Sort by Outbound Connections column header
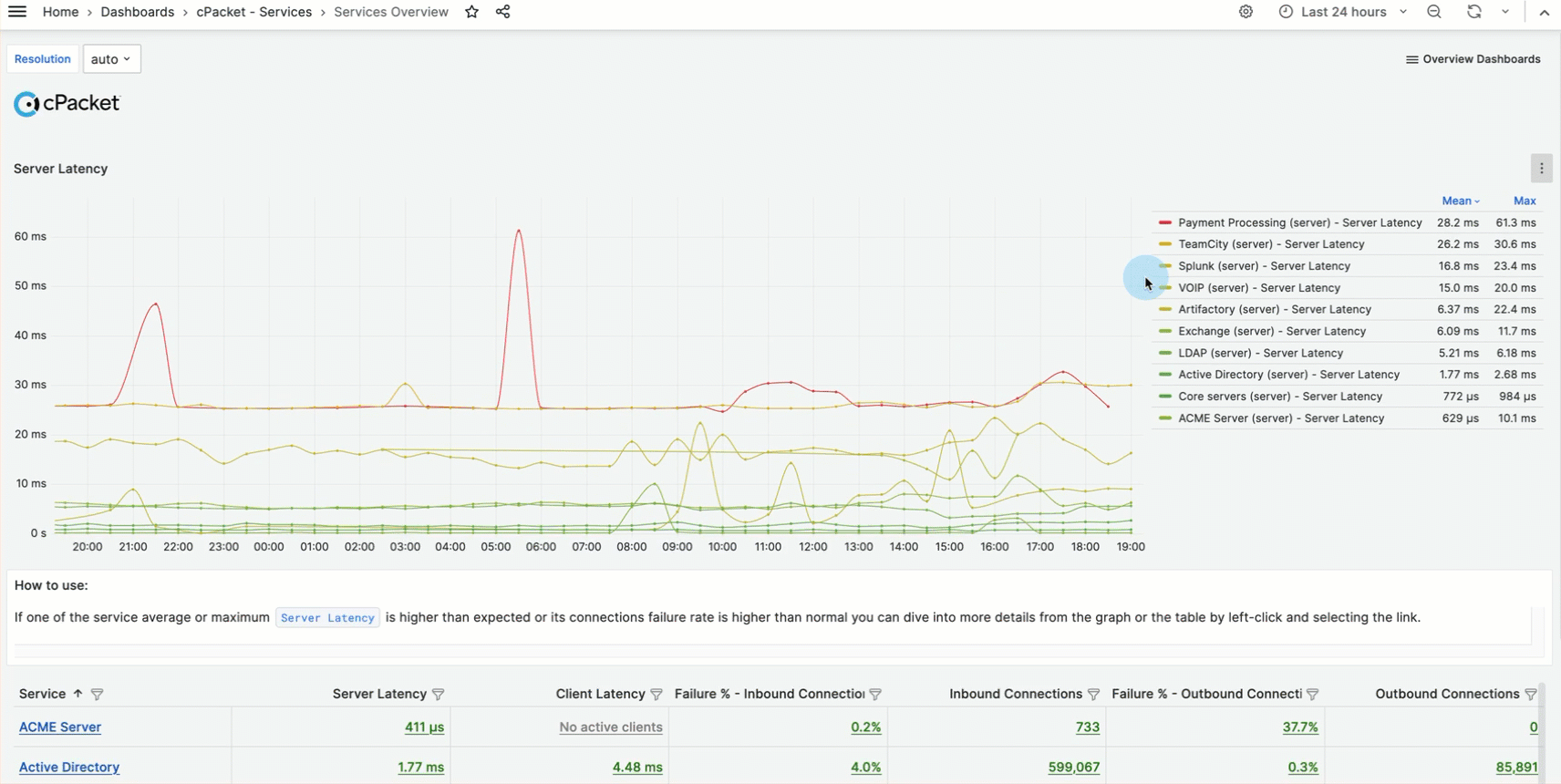Image resolution: width=1561 pixels, height=784 pixels. (x=1447, y=694)
